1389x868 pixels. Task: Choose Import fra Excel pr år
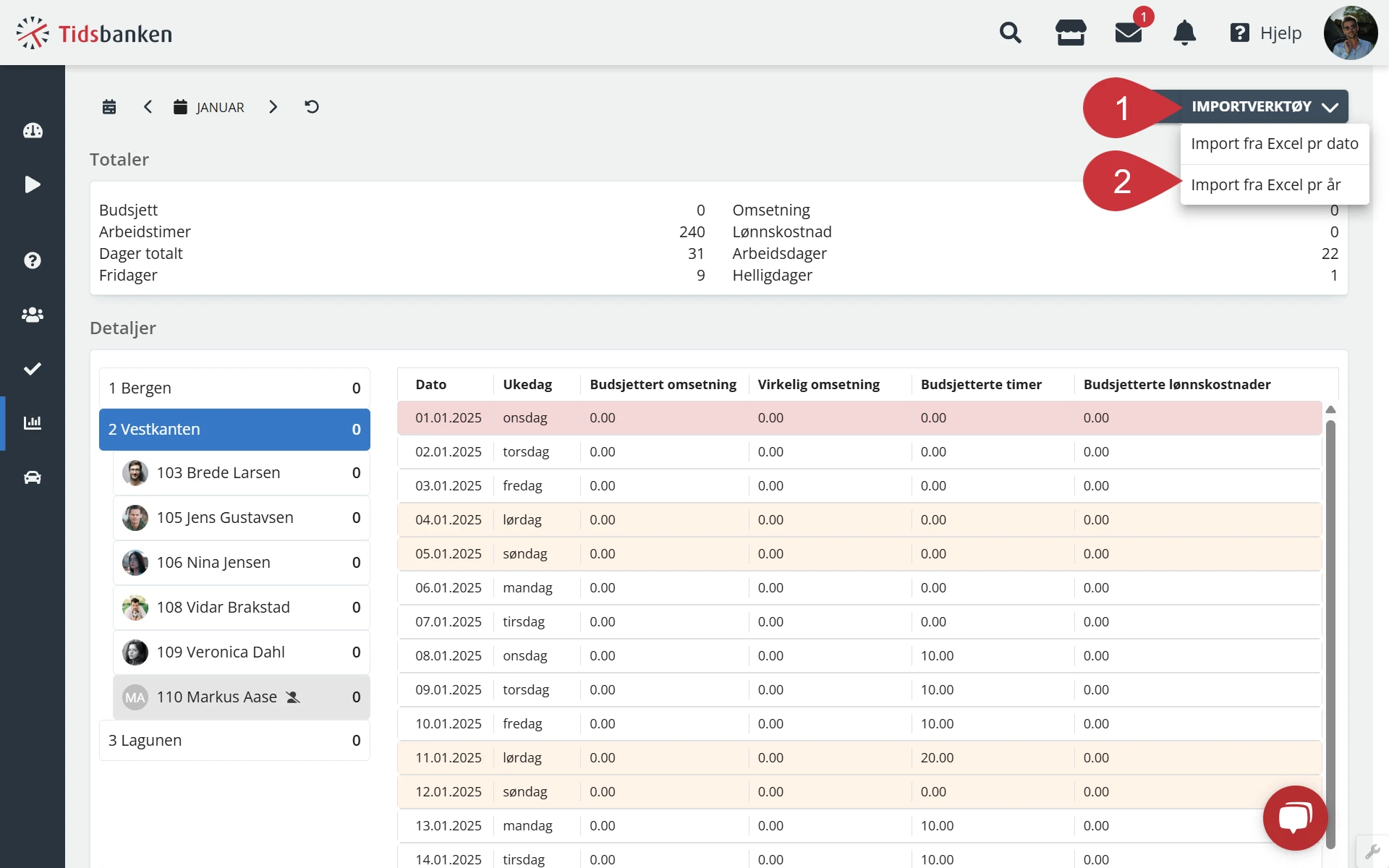(1265, 185)
